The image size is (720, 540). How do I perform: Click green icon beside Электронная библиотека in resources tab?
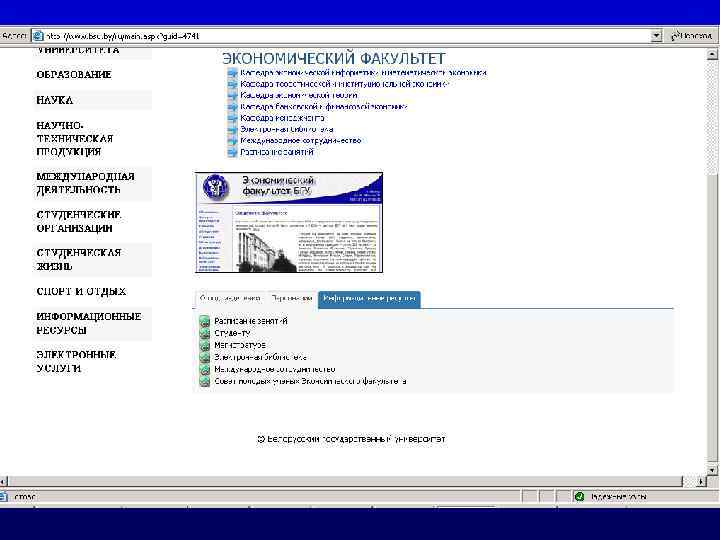(x=204, y=357)
